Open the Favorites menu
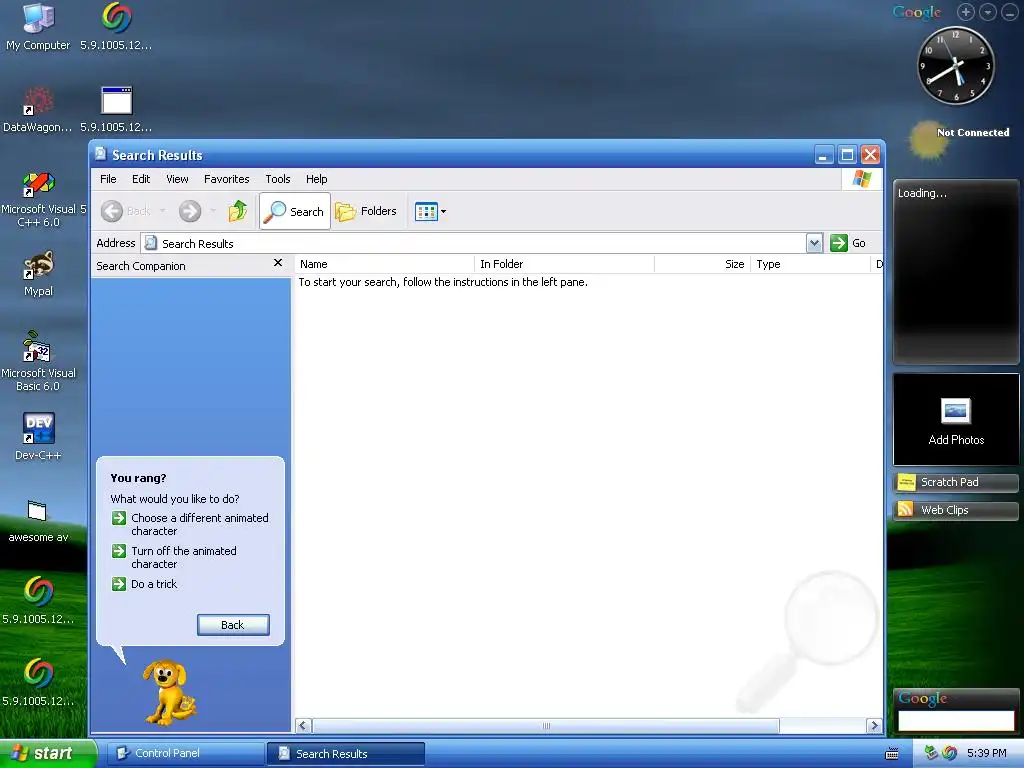The width and height of the screenshot is (1024, 768). click(227, 179)
